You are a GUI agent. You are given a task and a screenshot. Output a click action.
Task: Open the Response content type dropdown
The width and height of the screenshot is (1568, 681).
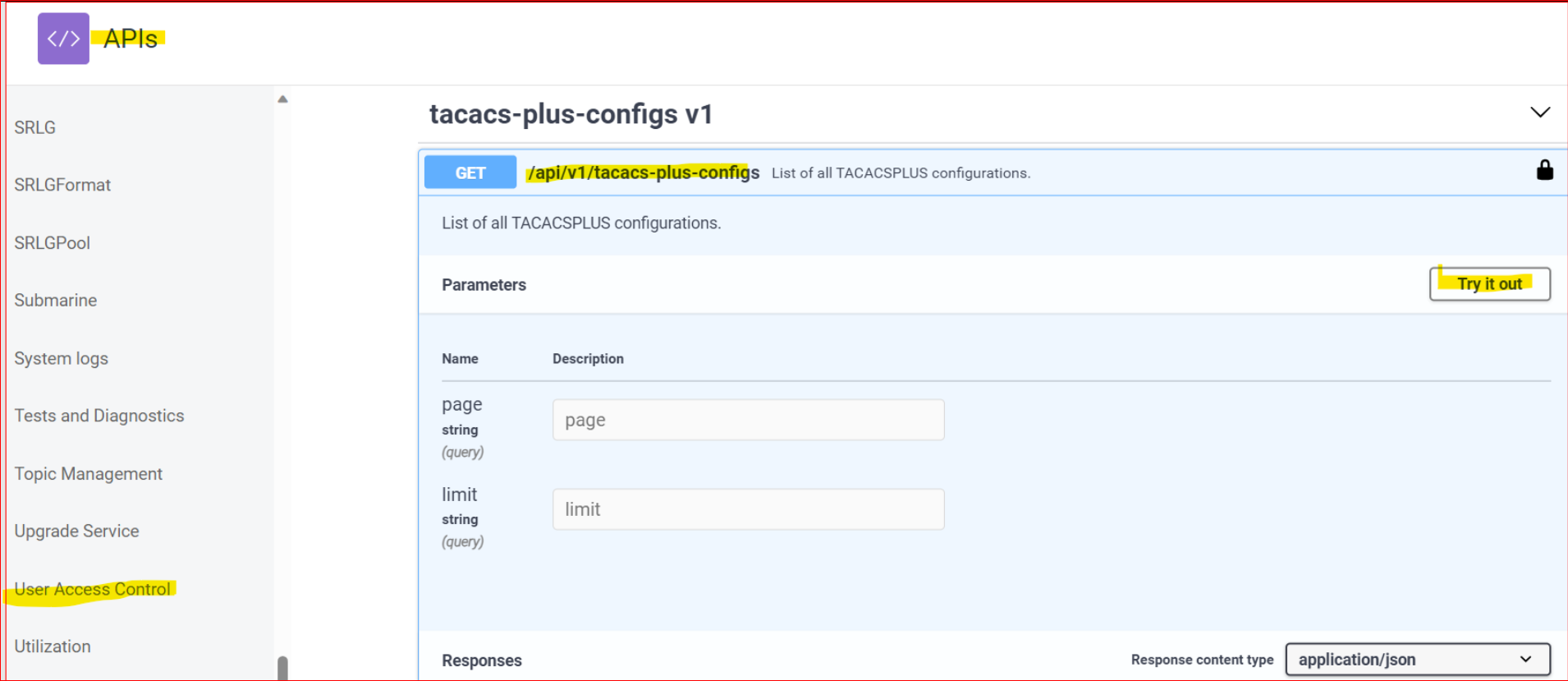[x=1417, y=659]
